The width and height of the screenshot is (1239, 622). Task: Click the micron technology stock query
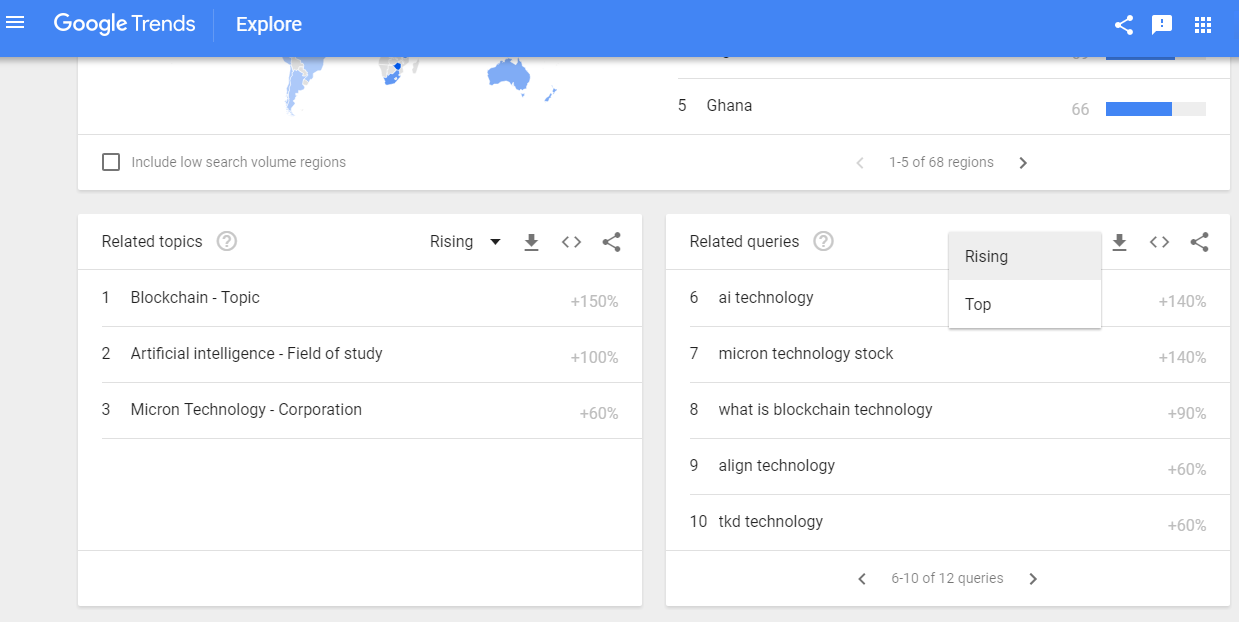point(805,354)
